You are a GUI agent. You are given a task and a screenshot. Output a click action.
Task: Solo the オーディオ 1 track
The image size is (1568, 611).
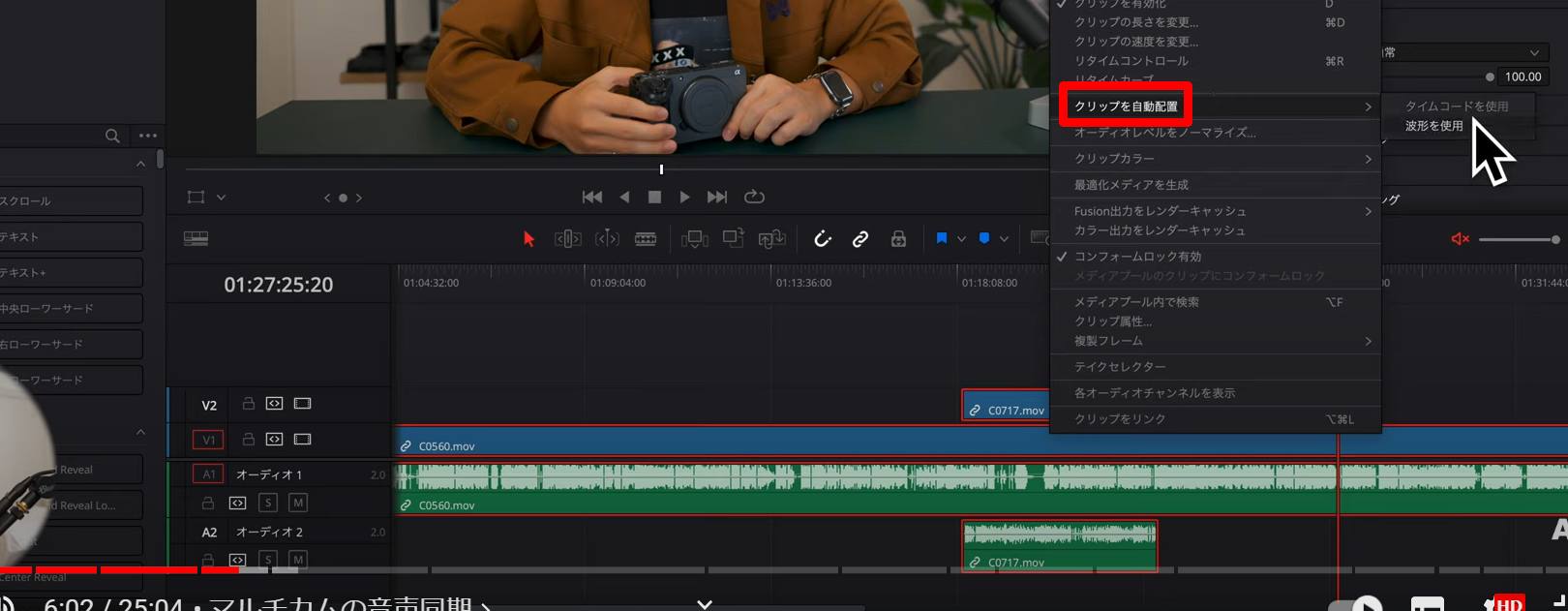coord(269,503)
